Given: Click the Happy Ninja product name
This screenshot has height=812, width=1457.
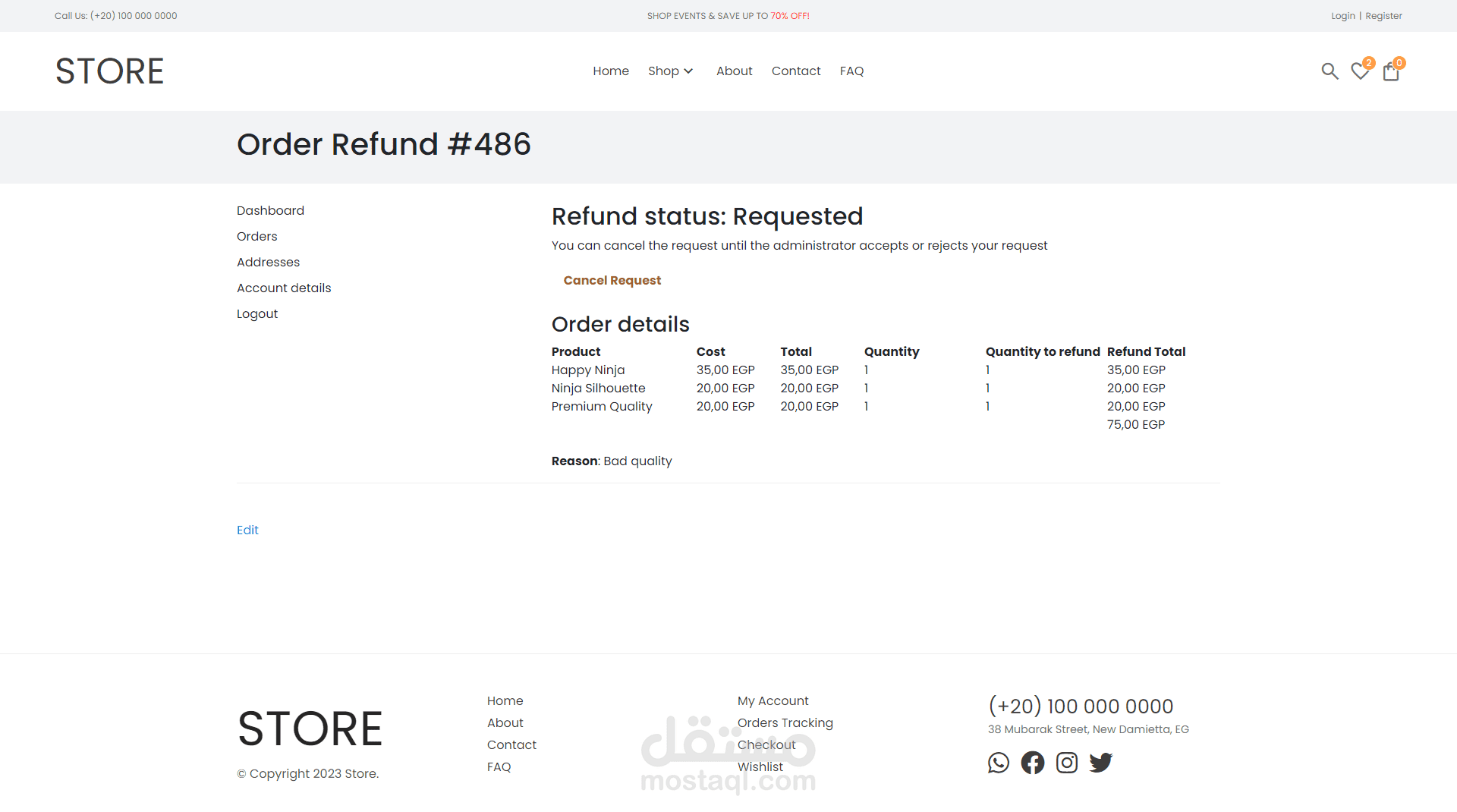Looking at the screenshot, I should [x=588, y=370].
